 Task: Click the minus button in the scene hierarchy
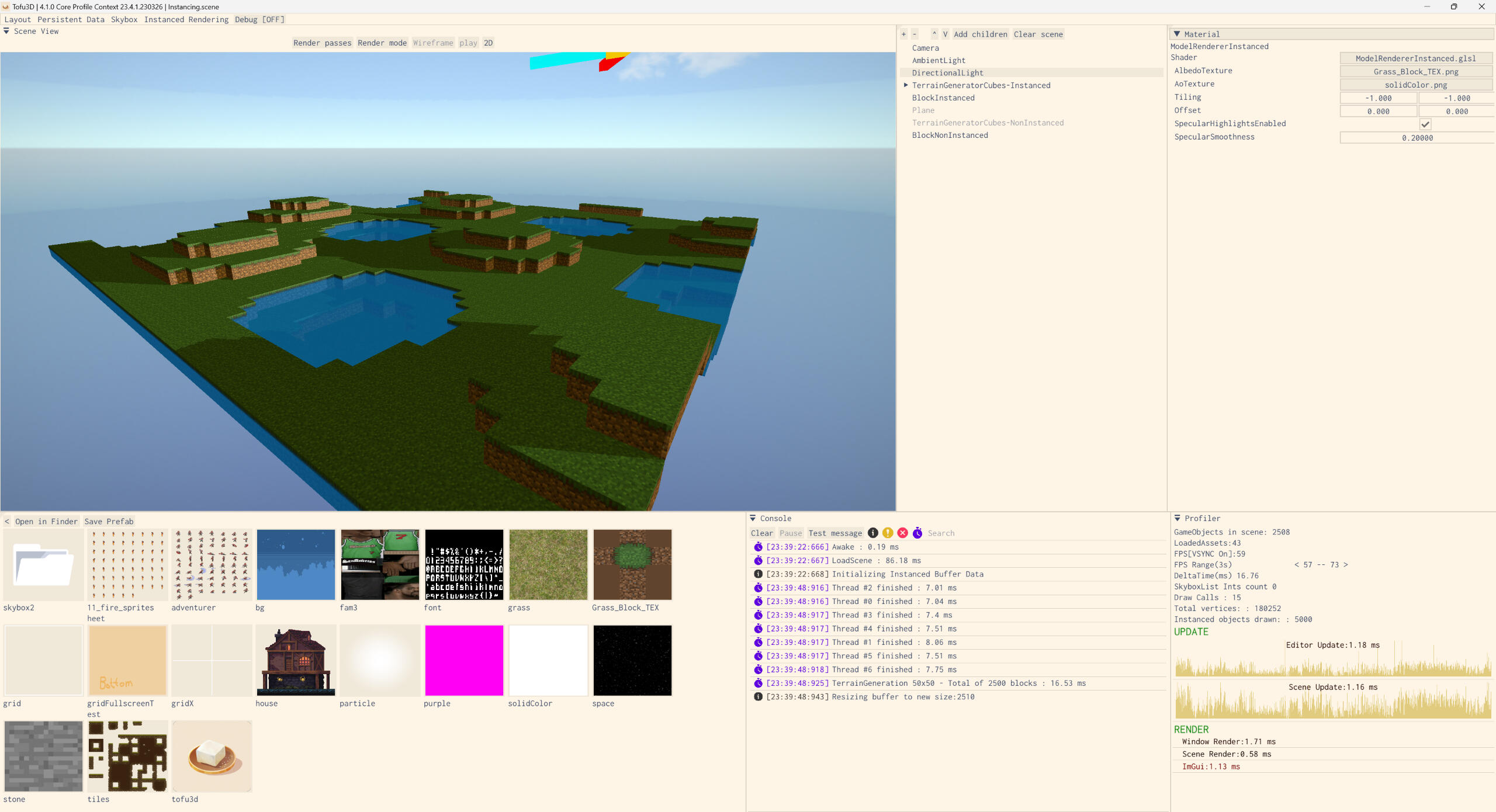coord(915,34)
